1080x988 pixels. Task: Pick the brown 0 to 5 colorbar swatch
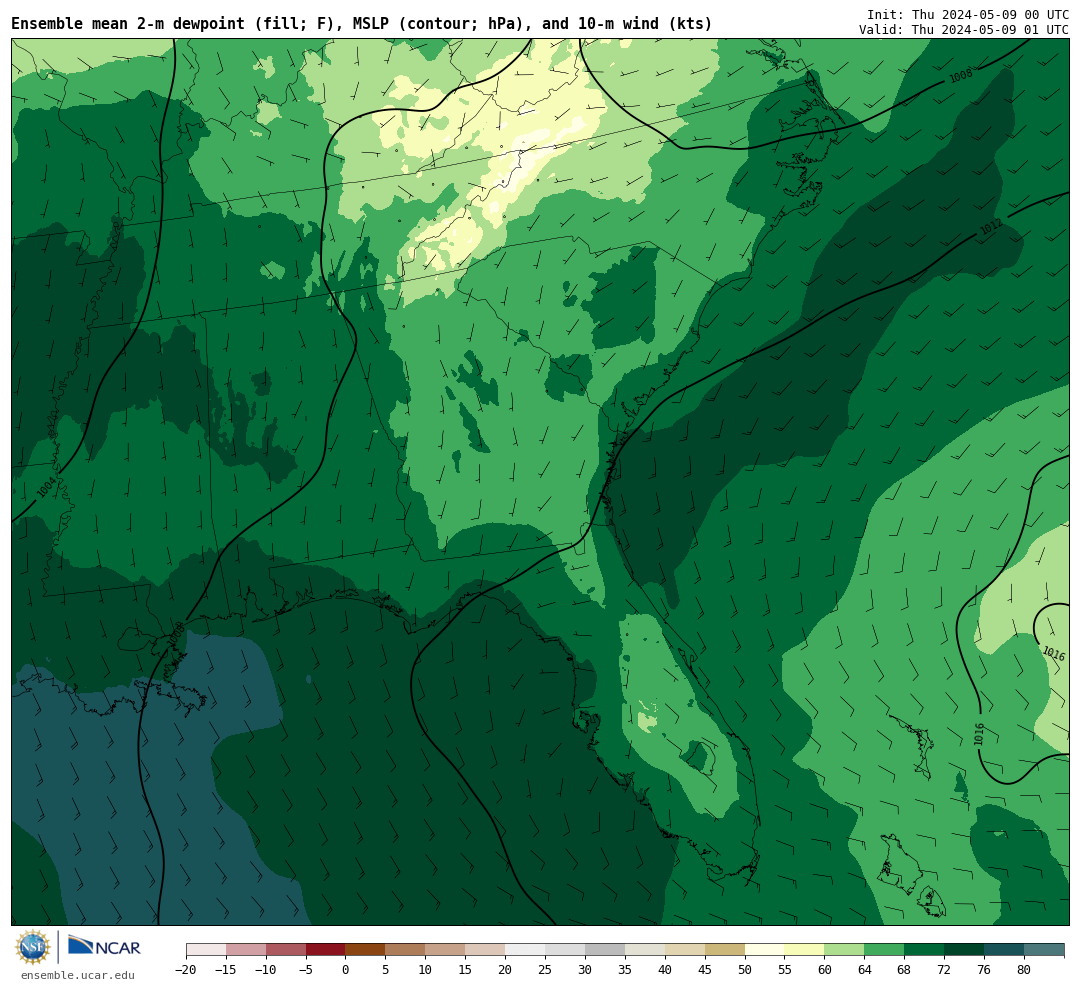pyautogui.click(x=365, y=950)
